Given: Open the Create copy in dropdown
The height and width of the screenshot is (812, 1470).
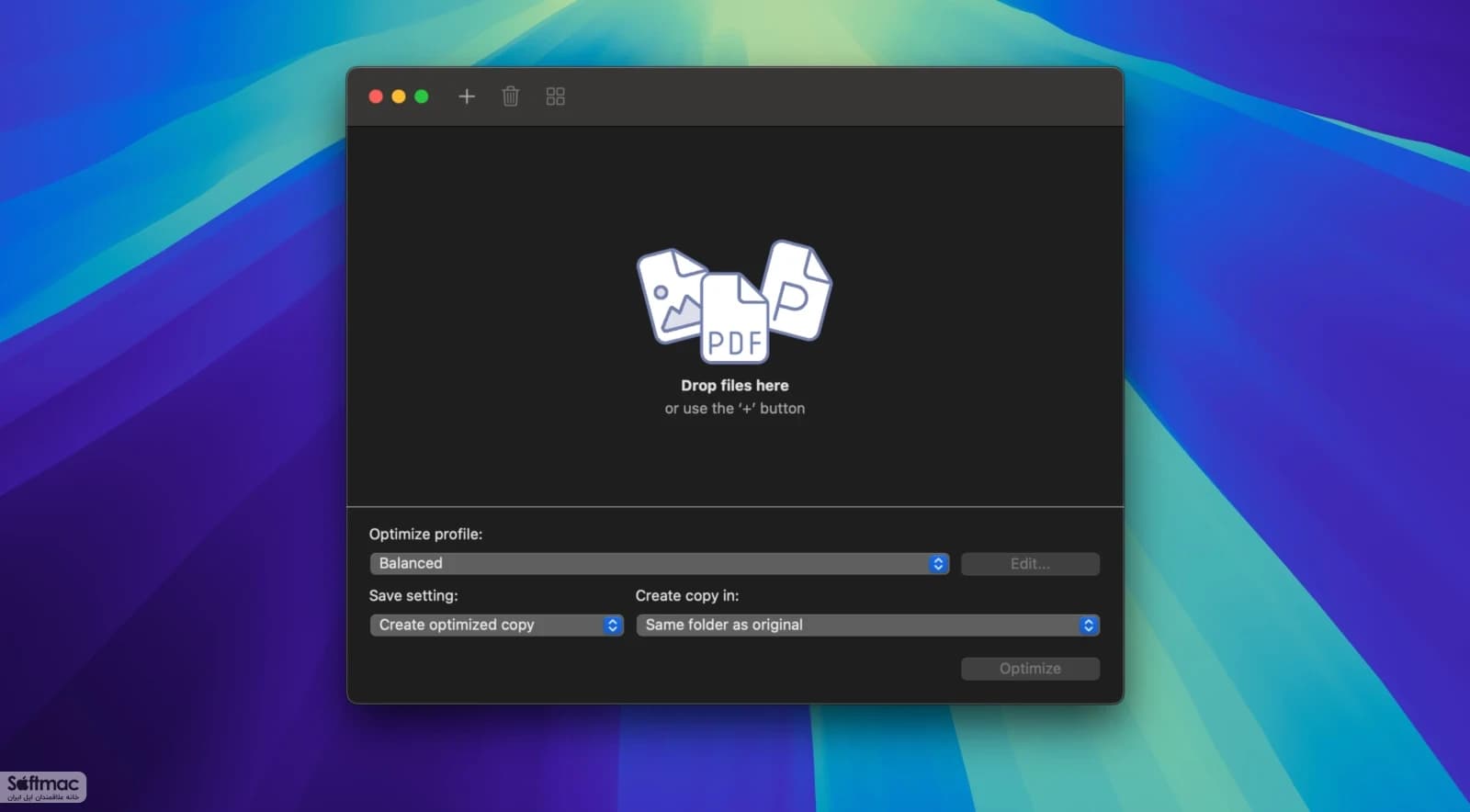Looking at the screenshot, I should 867,625.
